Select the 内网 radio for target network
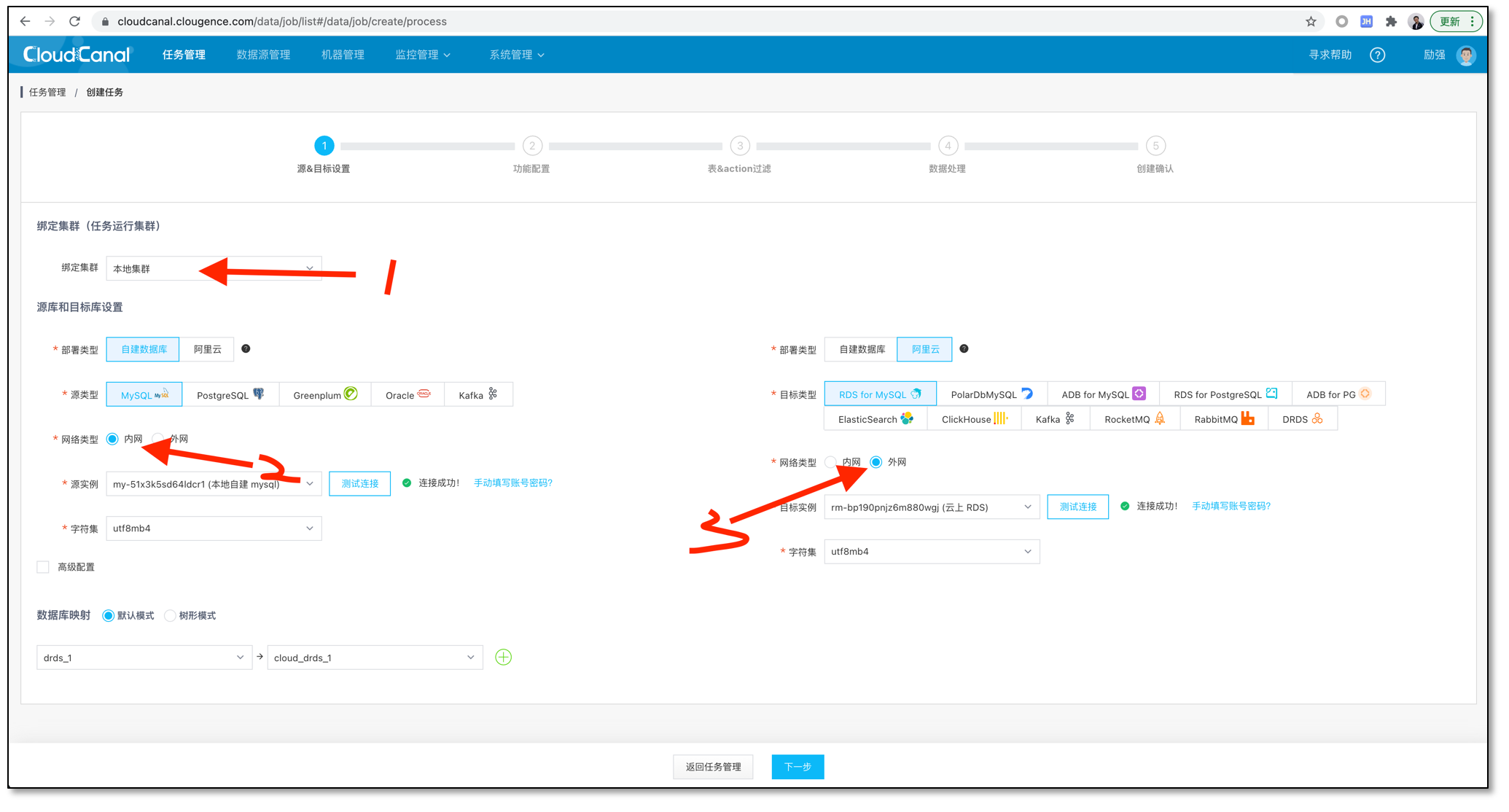 (830, 462)
